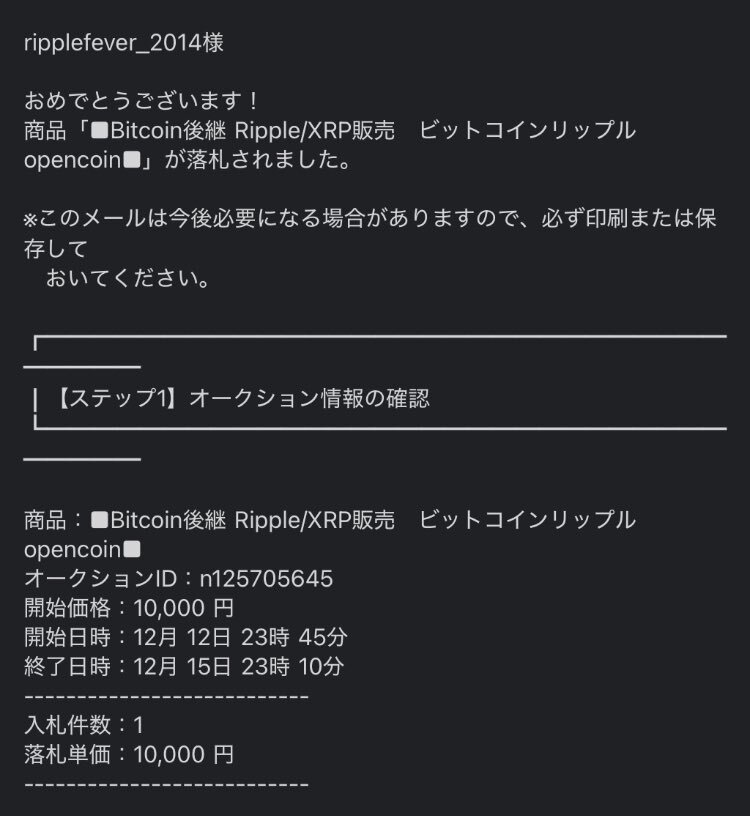
Task: Click the white square before Bitcoin後継 in the details
Action: [99, 520]
